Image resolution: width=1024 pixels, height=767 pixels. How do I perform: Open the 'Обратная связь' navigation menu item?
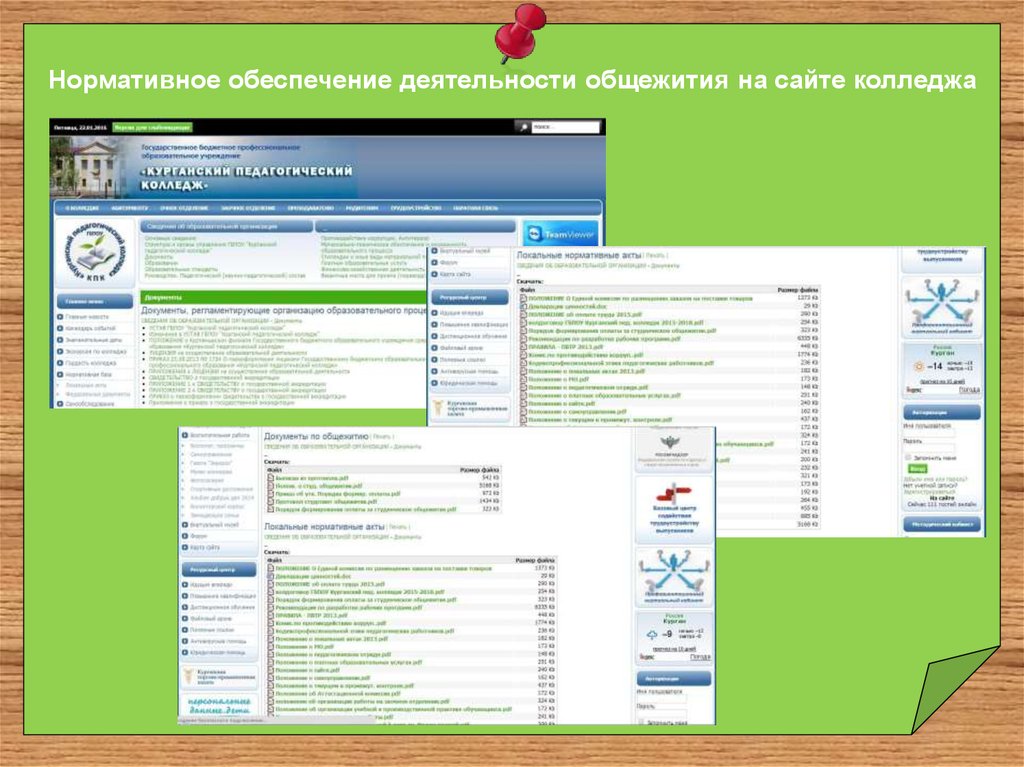(475, 208)
